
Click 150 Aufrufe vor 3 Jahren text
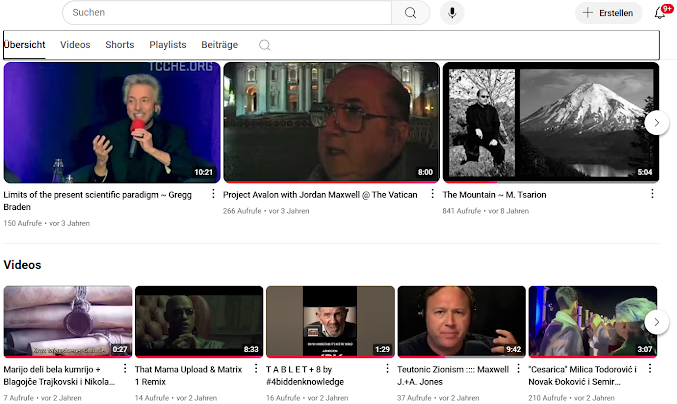[x=47, y=223]
